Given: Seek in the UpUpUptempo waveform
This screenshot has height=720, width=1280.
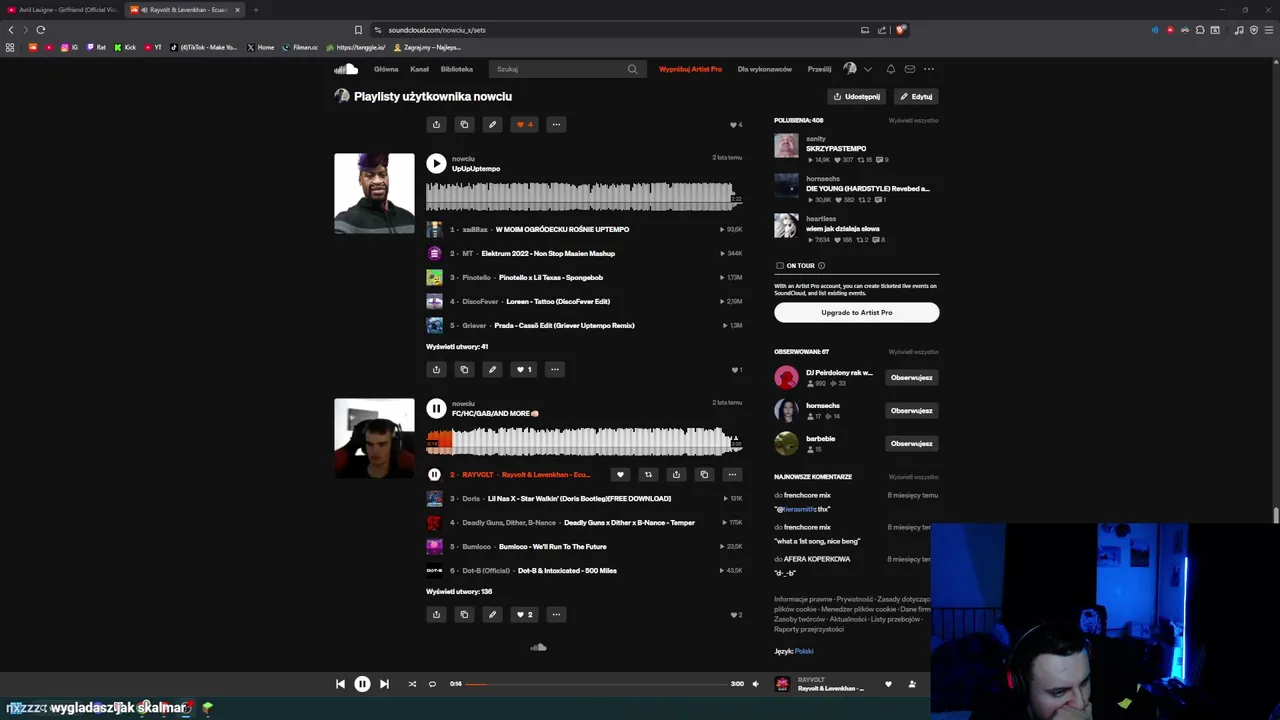Looking at the screenshot, I should [584, 196].
